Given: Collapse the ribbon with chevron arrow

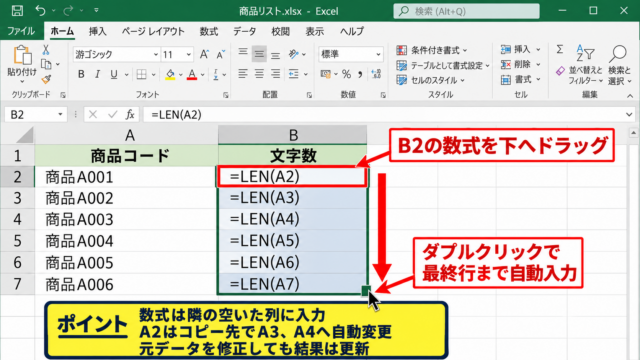Looking at the screenshot, I should [x=630, y=96].
